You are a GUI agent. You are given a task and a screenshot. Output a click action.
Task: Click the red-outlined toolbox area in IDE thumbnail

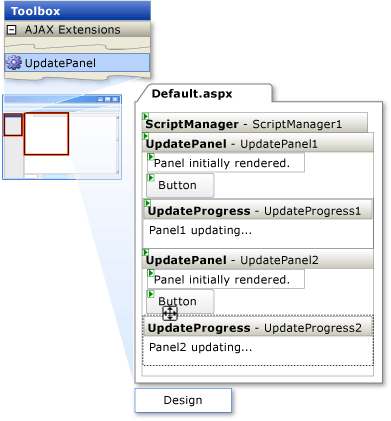[x=13, y=125]
